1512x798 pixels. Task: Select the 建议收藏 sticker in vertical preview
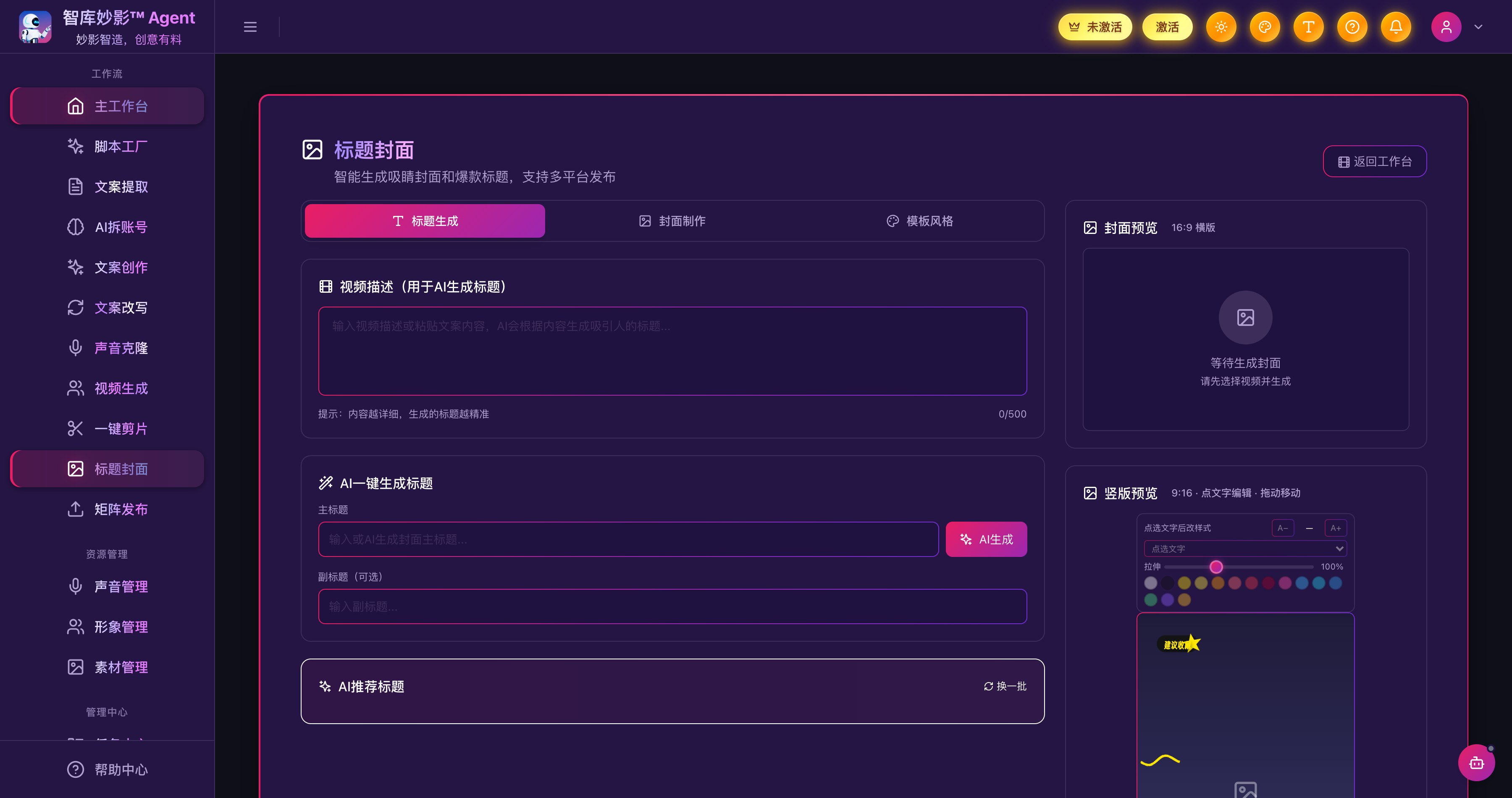[x=1179, y=644]
